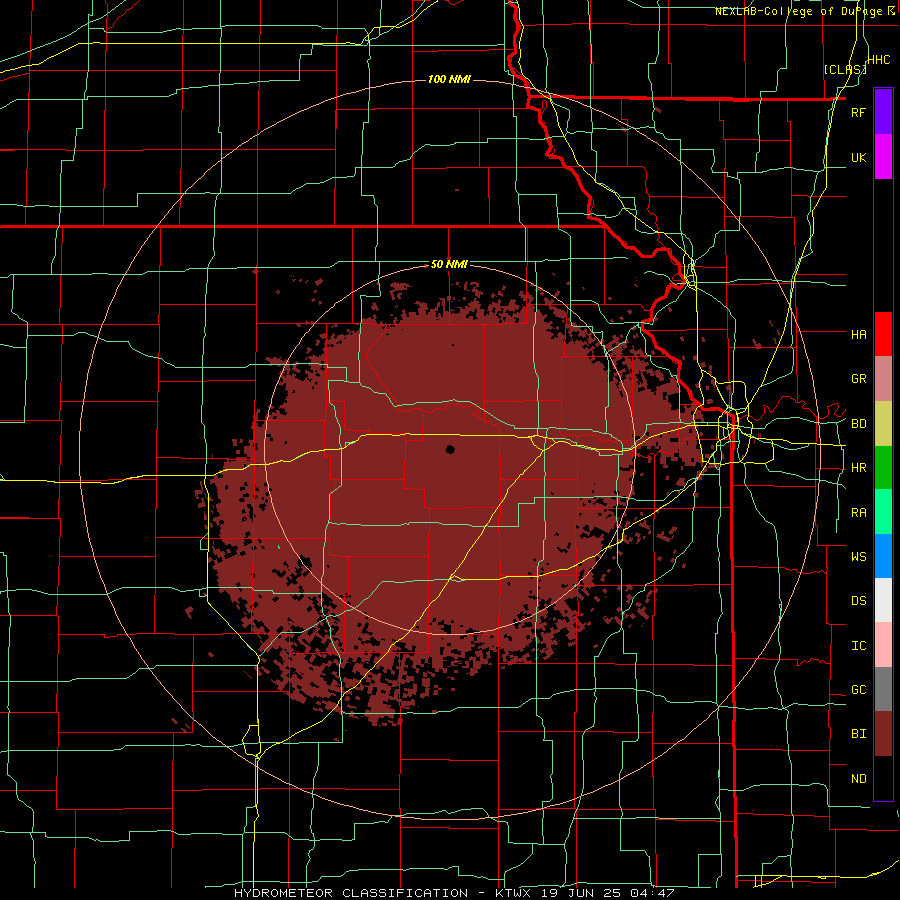The width and height of the screenshot is (900, 900).
Task: Click the gray GC legend color swatch
Action: [883, 689]
